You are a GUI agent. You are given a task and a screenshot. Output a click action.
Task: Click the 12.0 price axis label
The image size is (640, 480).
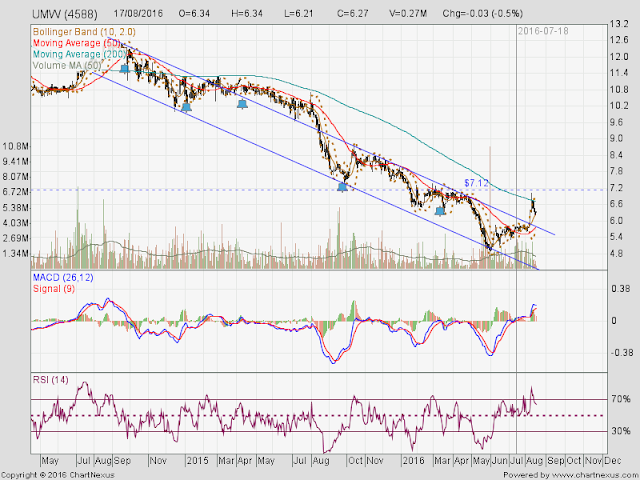point(619,57)
